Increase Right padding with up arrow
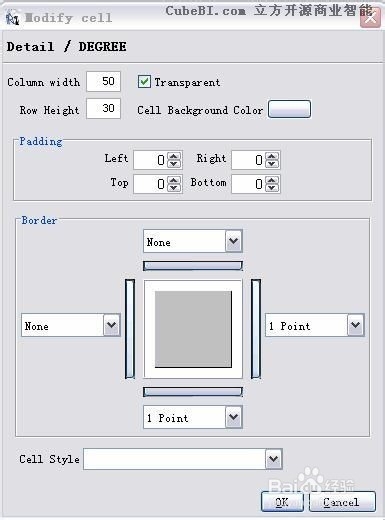 pyautogui.click(x=272, y=156)
